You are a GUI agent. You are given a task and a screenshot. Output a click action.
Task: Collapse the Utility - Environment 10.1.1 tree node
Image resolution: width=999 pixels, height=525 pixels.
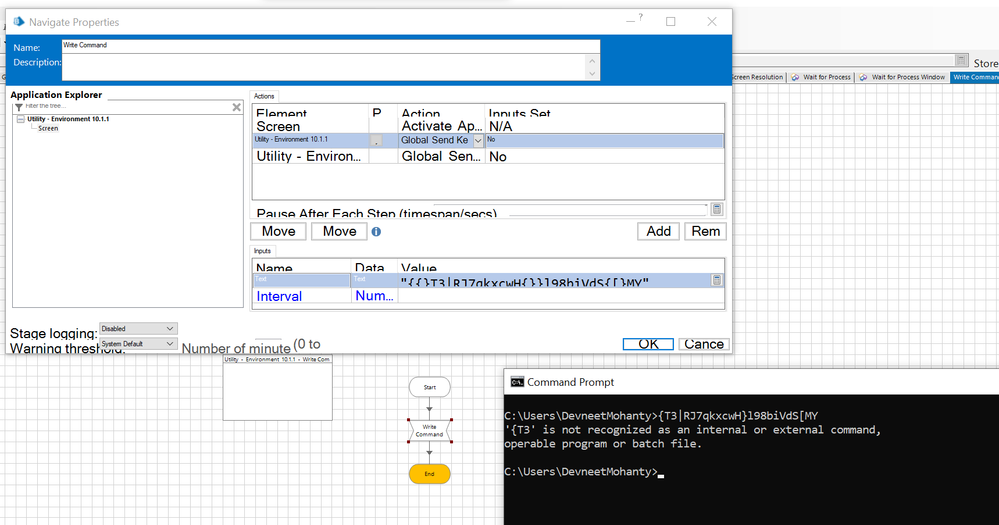point(20,119)
